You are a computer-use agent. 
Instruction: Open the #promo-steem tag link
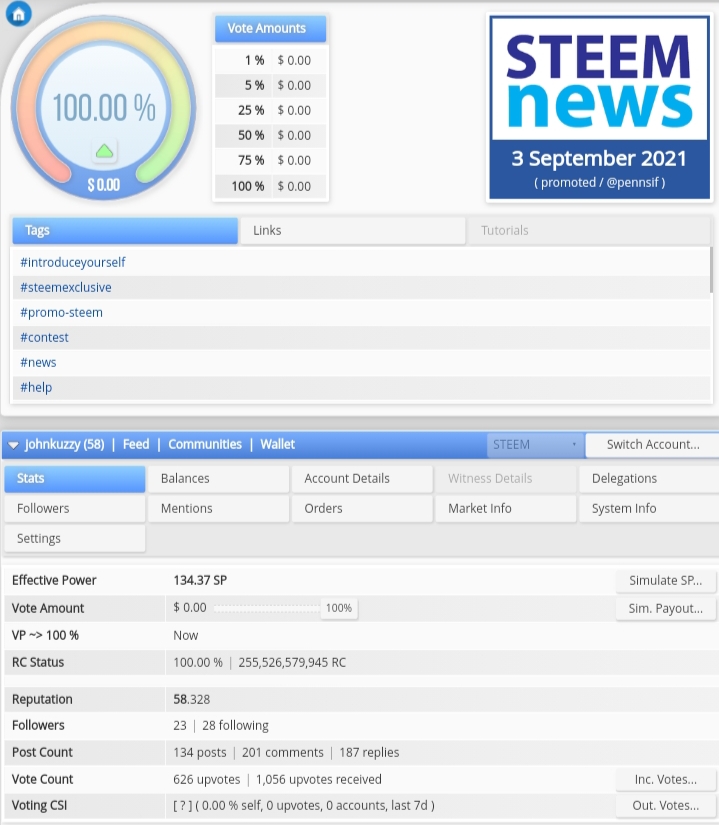(62, 313)
